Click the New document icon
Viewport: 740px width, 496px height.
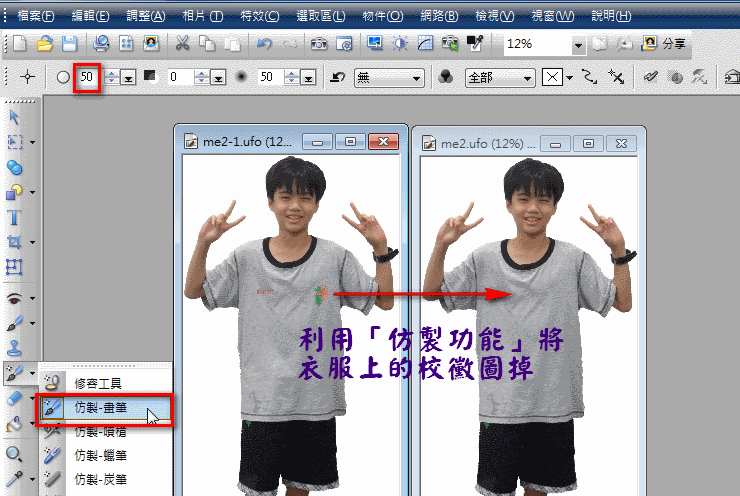coord(20,44)
